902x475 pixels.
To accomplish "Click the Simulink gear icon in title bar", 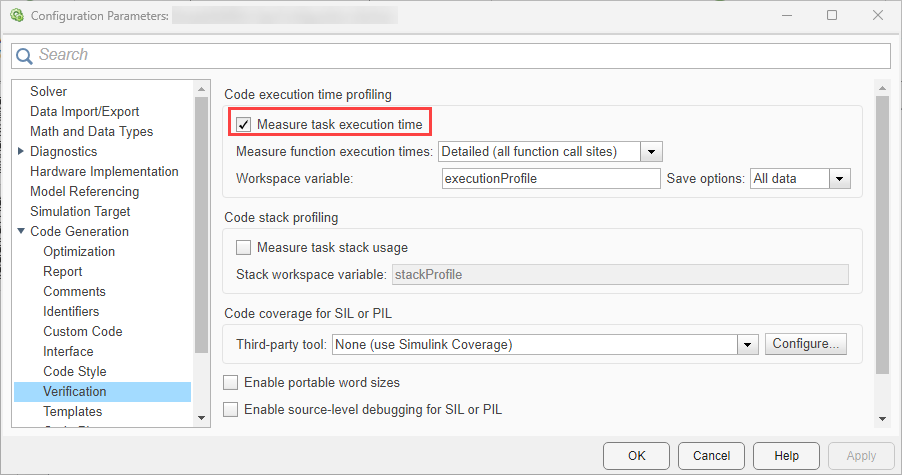I will coord(16,15).
